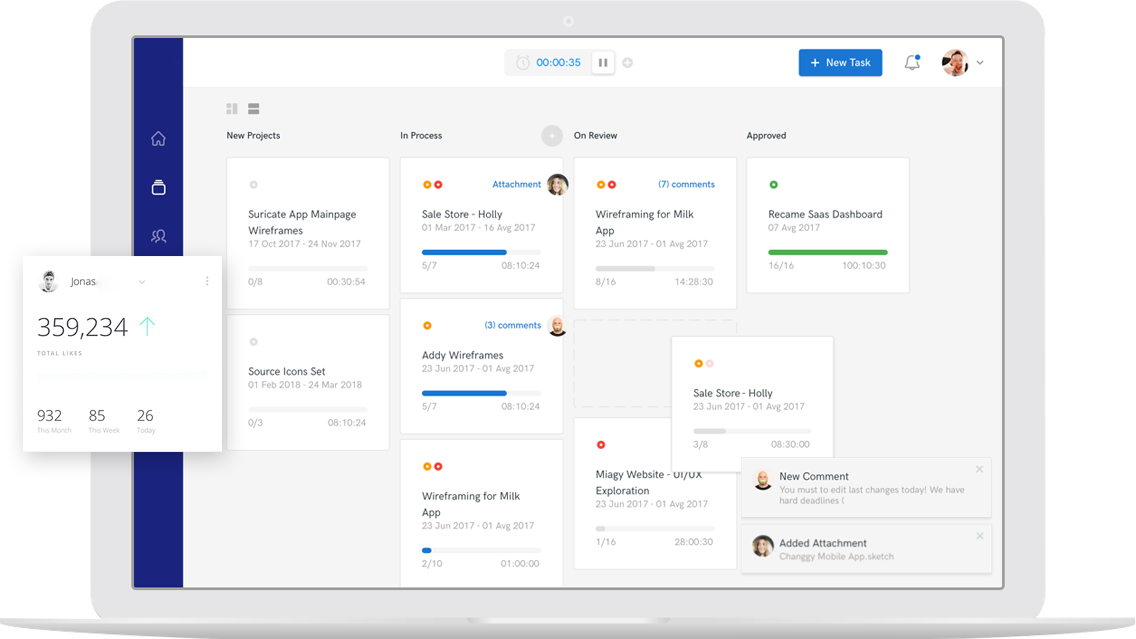This screenshot has width=1136, height=639.
Task: Expand the Jonas dropdown chevron
Action: 142,282
